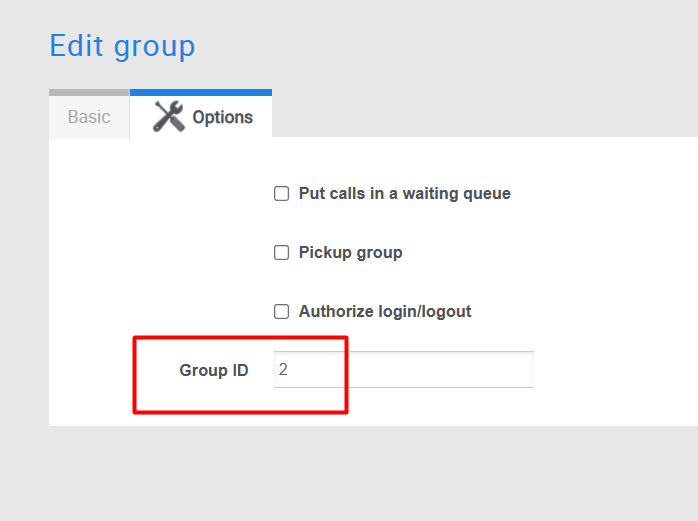Tick the Pickup group checkbox
The width and height of the screenshot is (698, 521).
click(281, 252)
